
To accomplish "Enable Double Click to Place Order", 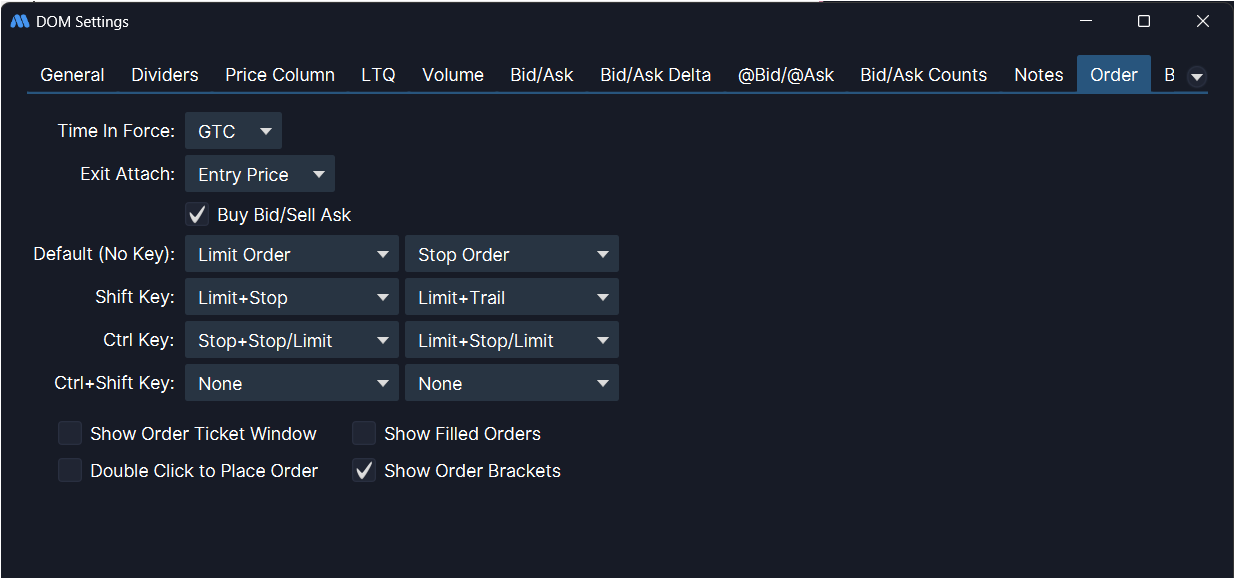I will (70, 470).
